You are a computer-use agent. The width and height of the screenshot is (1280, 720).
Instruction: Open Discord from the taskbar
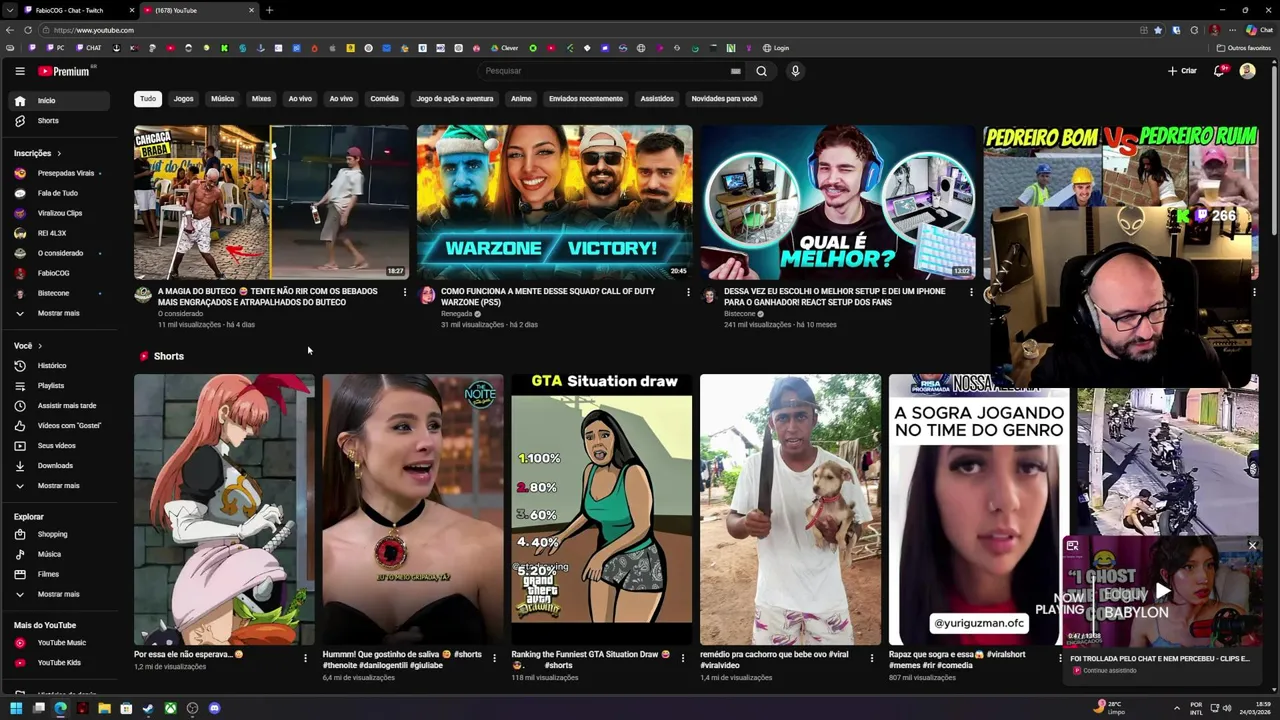[x=214, y=708]
